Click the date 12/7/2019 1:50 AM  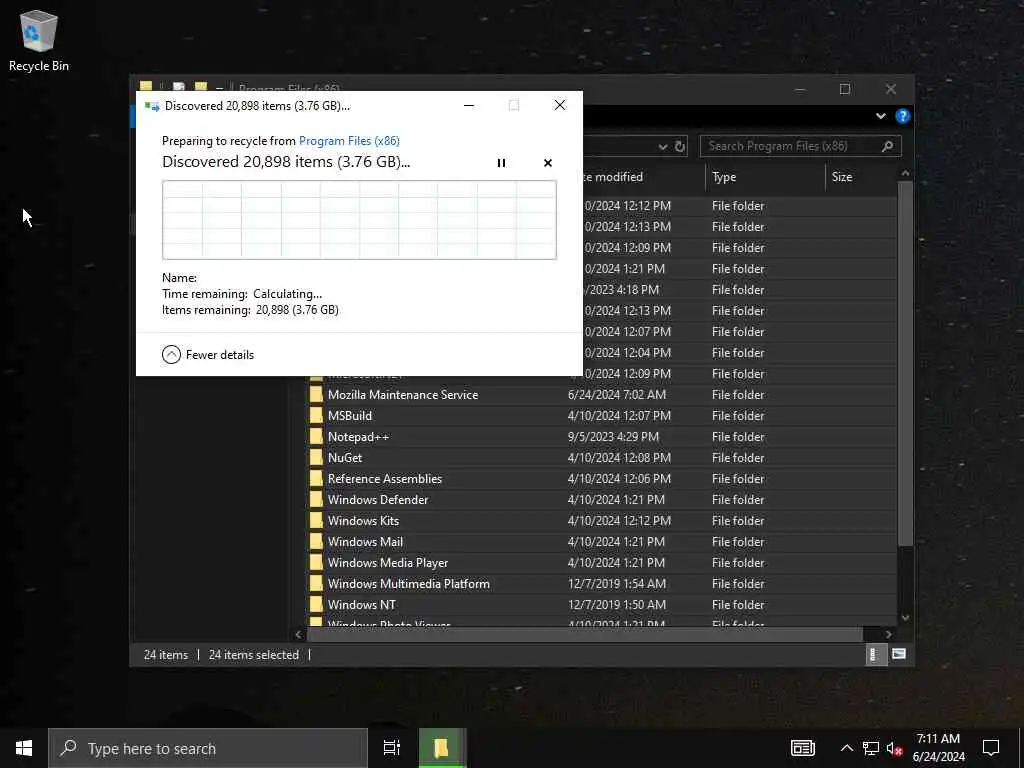tap(616, 605)
